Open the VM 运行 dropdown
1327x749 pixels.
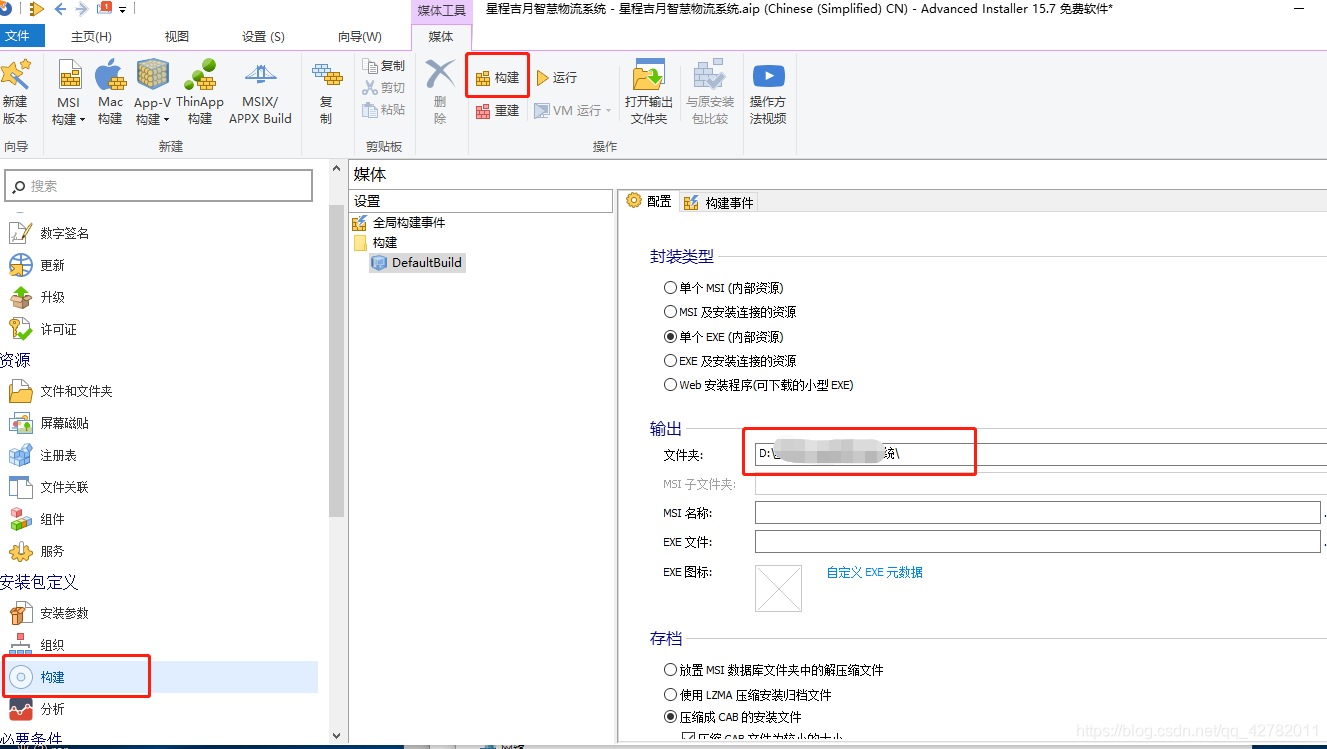[x=608, y=110]
